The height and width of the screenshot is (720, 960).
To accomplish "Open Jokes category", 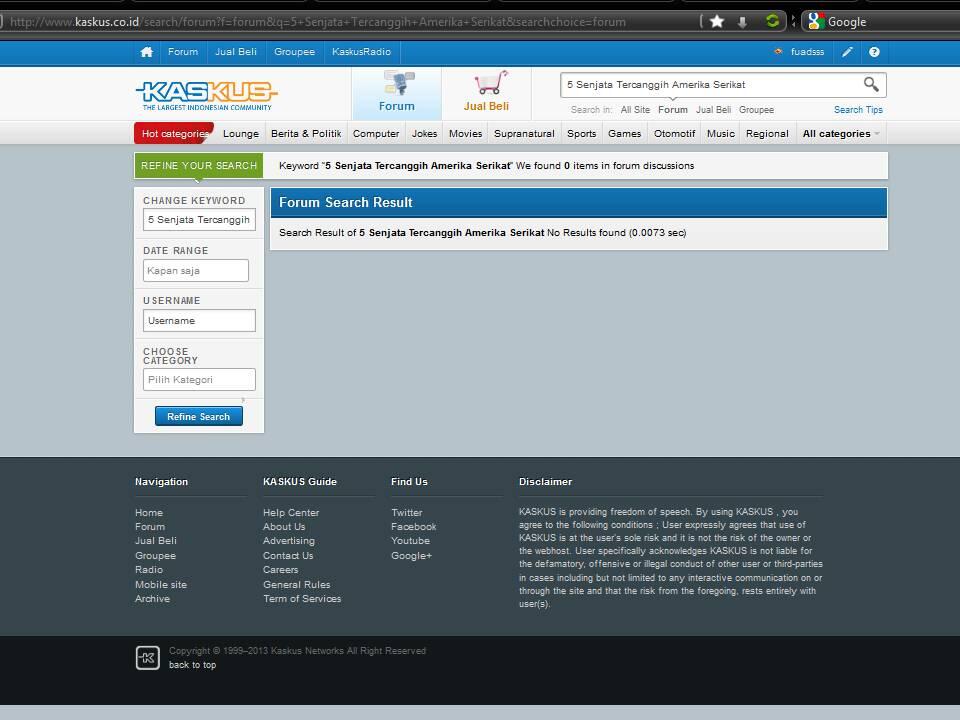I will click(424, 133).
